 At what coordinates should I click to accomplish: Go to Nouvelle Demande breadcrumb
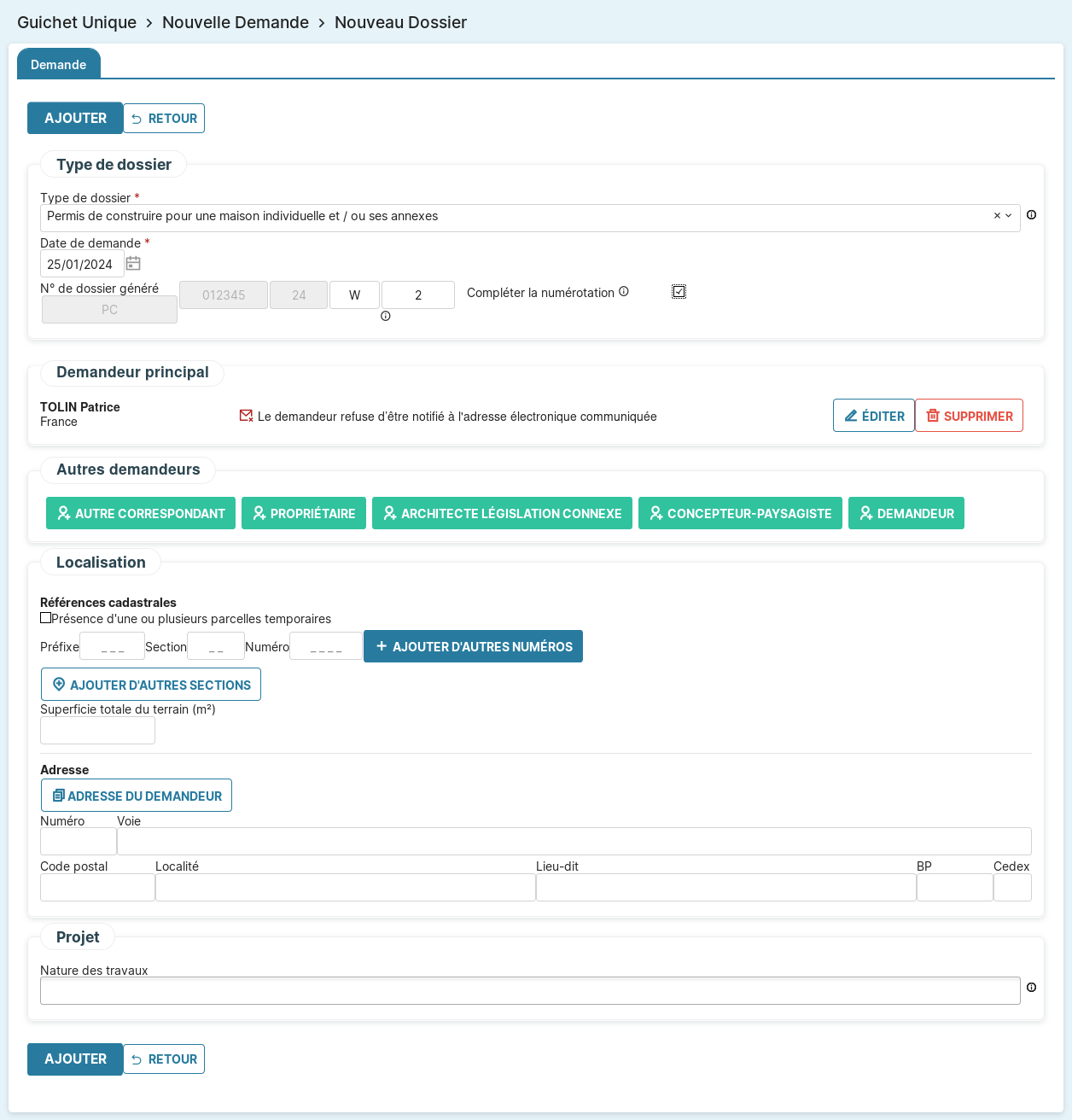click(236, 22)
